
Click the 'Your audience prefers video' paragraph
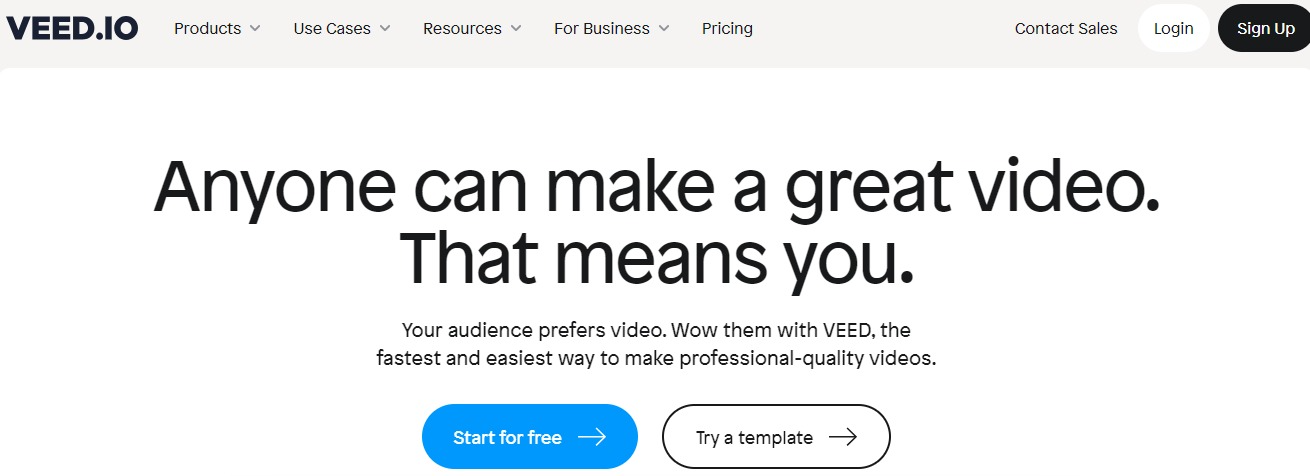pyautogui.click(x=656, y=343)
